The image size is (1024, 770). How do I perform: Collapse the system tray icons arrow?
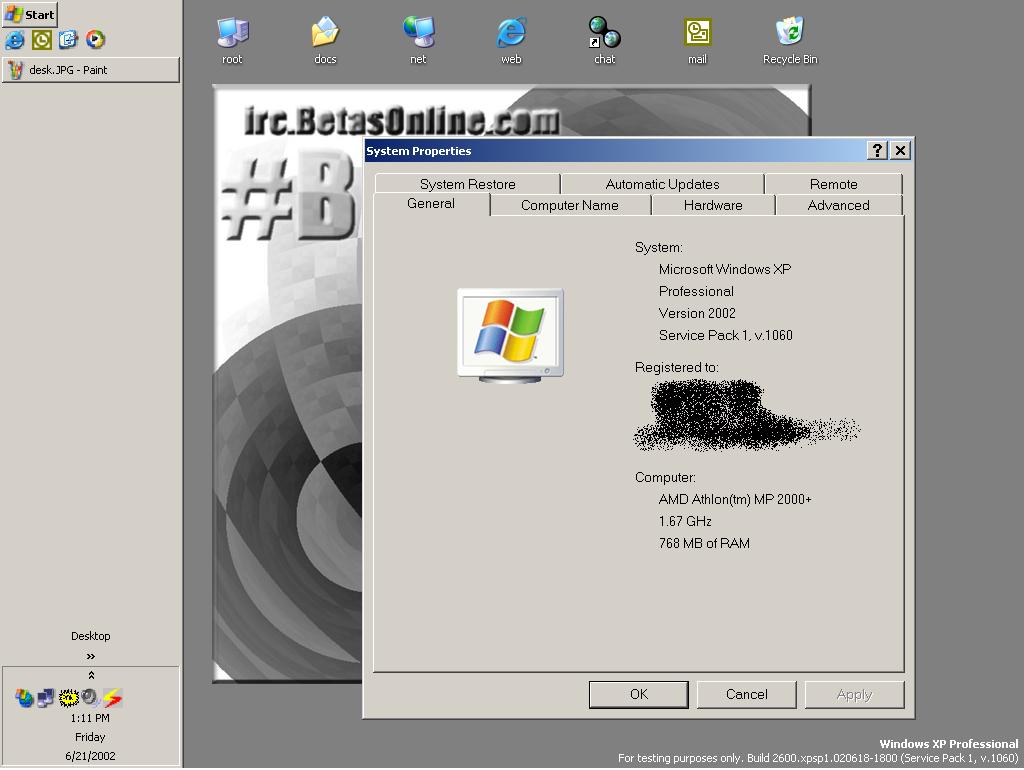91,676
